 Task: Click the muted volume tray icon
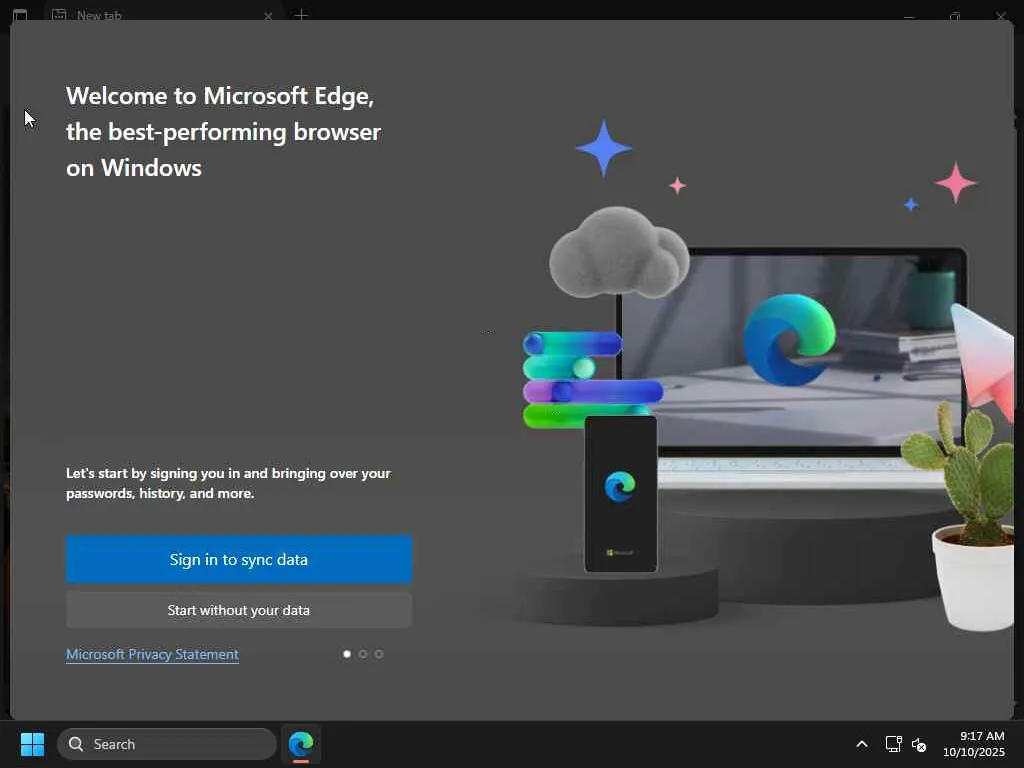click(x=919, y=744)
